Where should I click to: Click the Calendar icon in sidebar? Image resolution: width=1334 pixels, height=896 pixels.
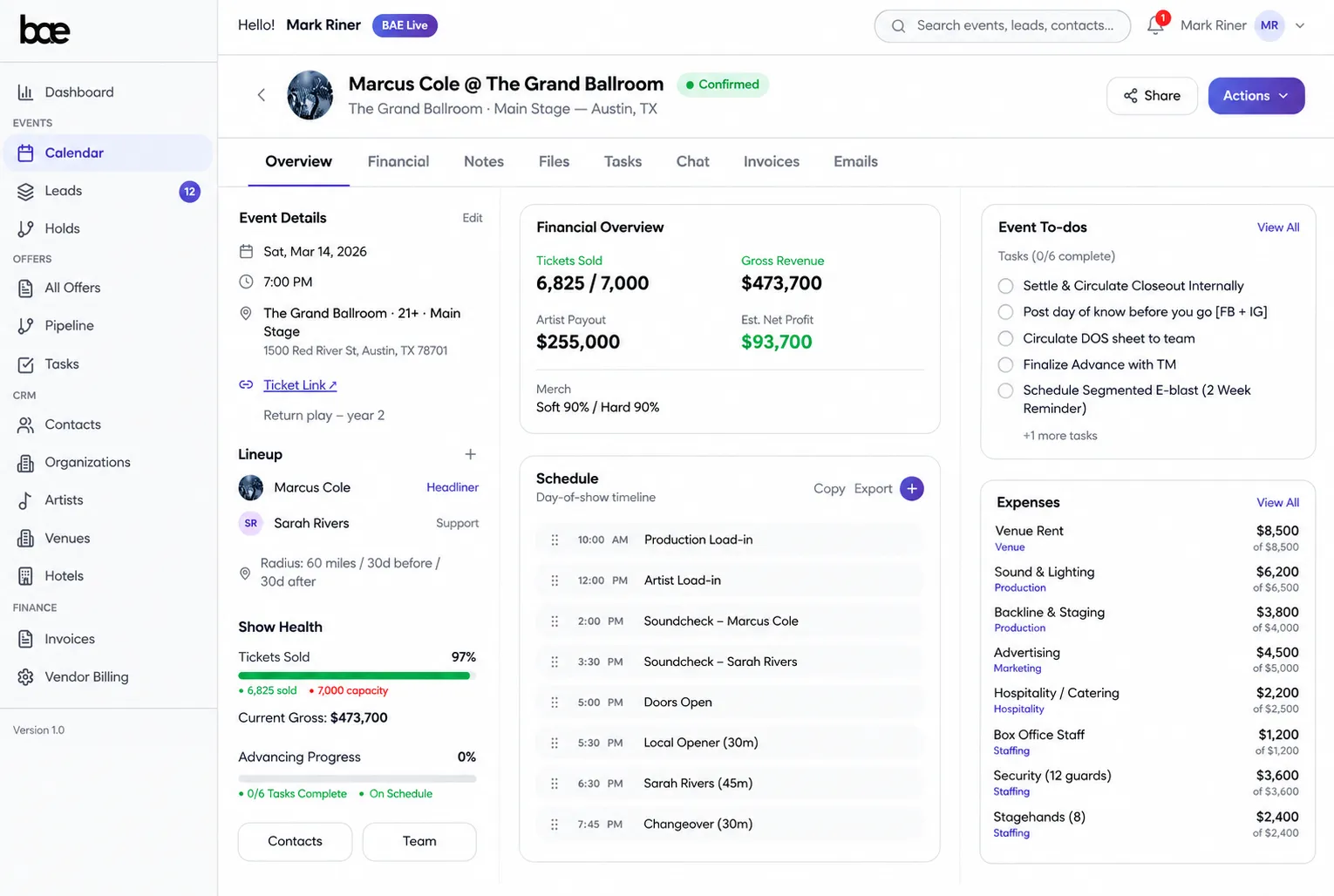25,153
